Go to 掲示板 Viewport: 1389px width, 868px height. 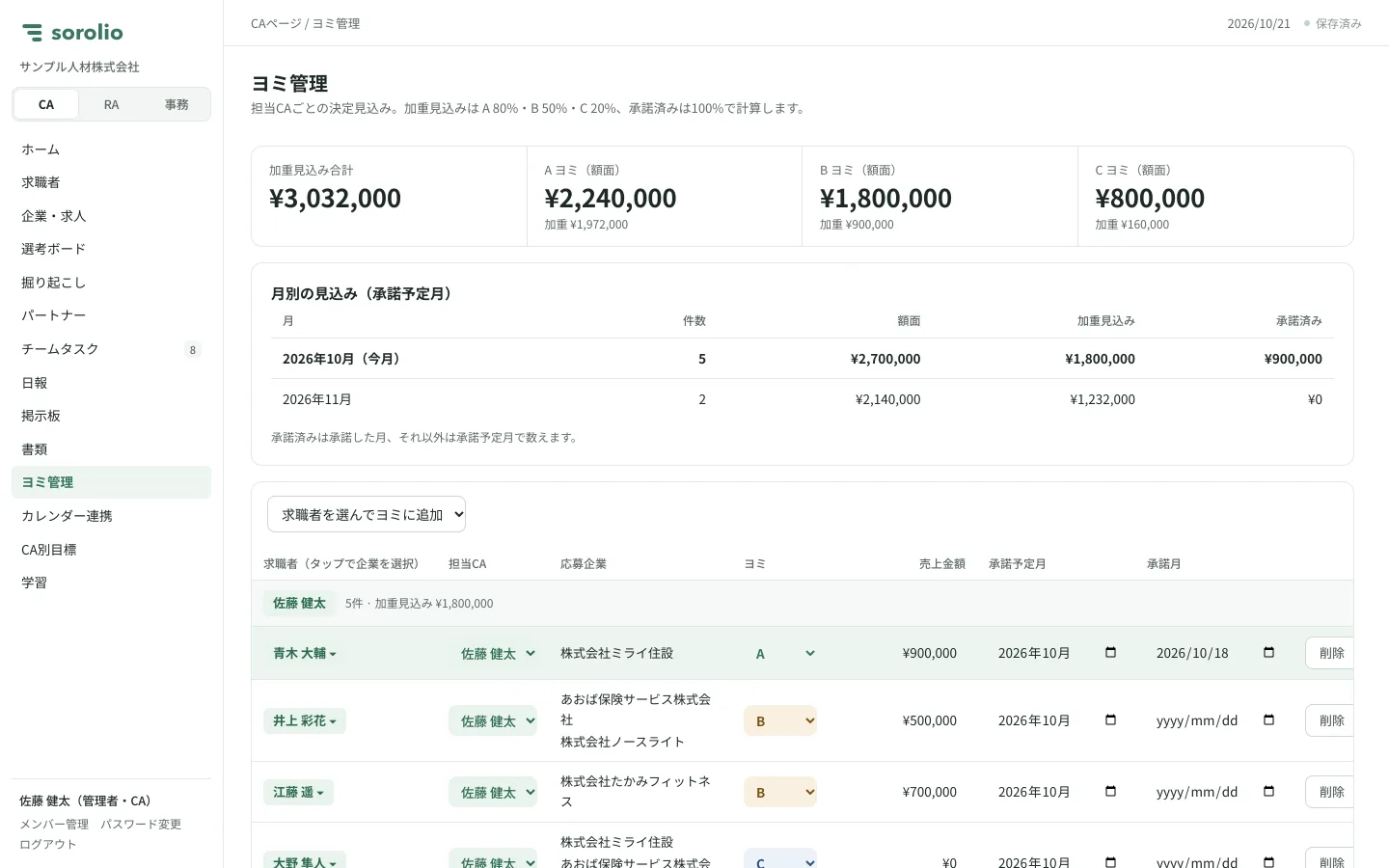(x=111, y=416)
